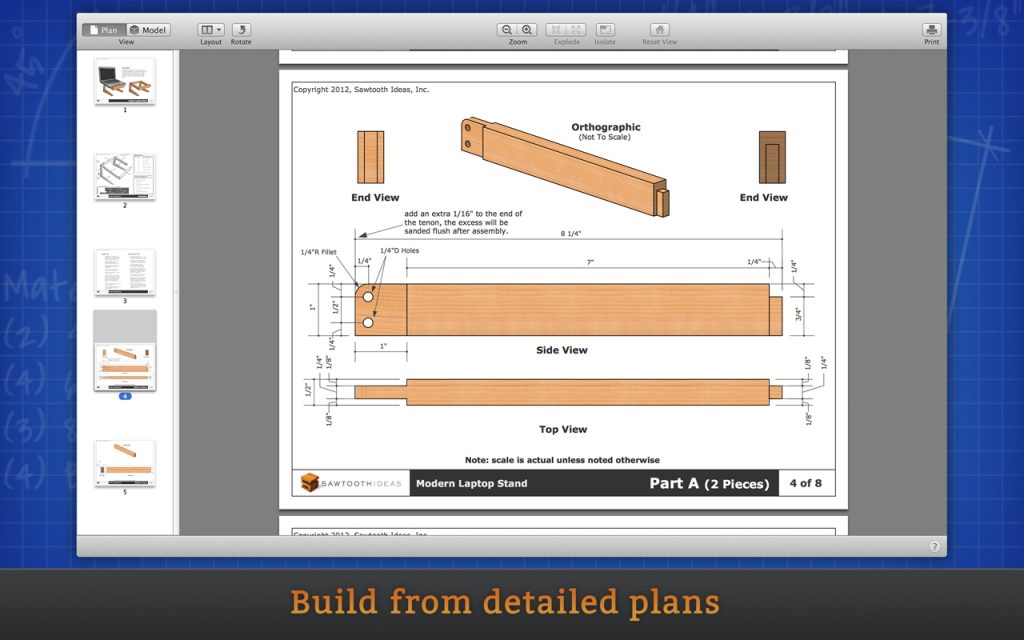Explode the model into parts

click(x=565, y=29)
